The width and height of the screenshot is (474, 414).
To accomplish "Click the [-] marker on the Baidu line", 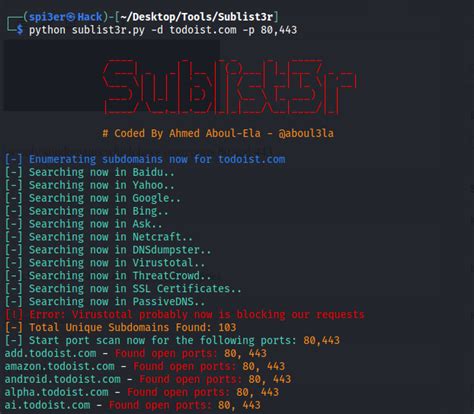I will (x=14, y=172).
